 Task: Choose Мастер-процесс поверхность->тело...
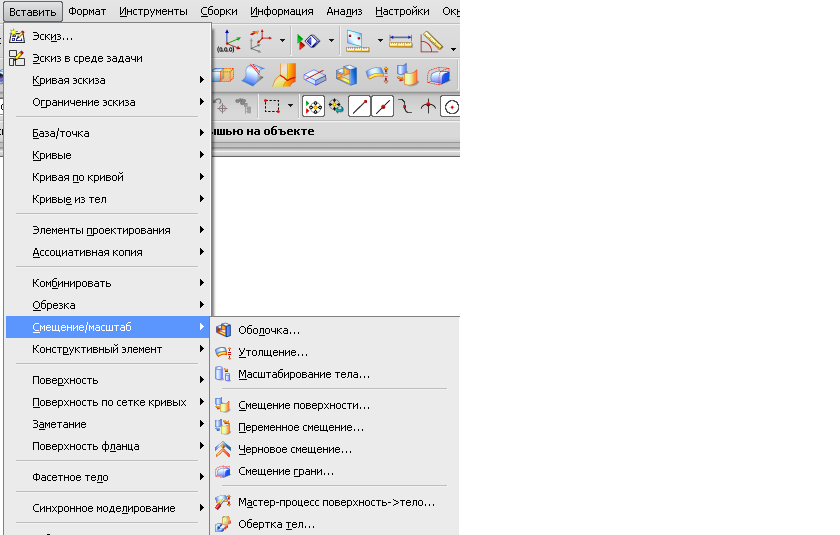[x=335, y=502]
